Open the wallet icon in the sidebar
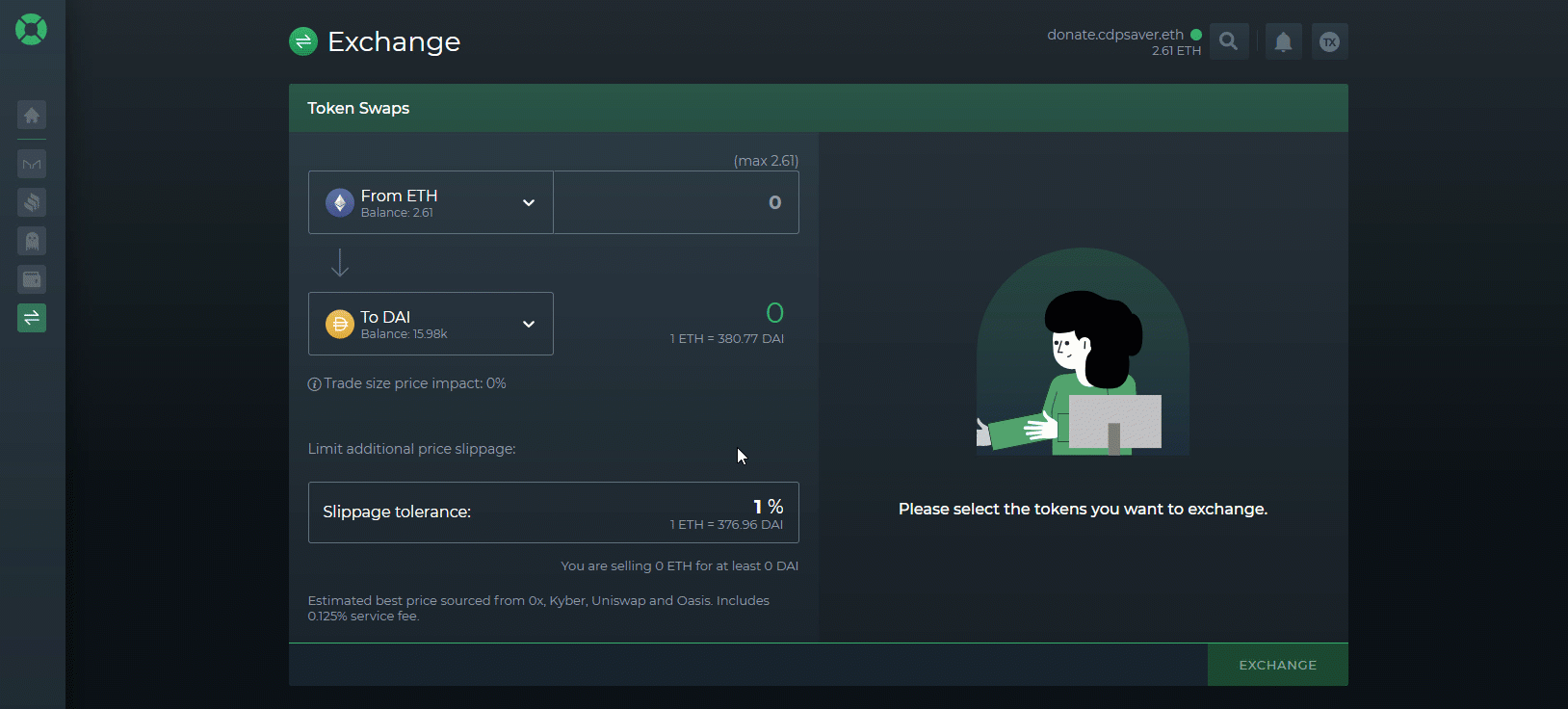 (32, 279)
